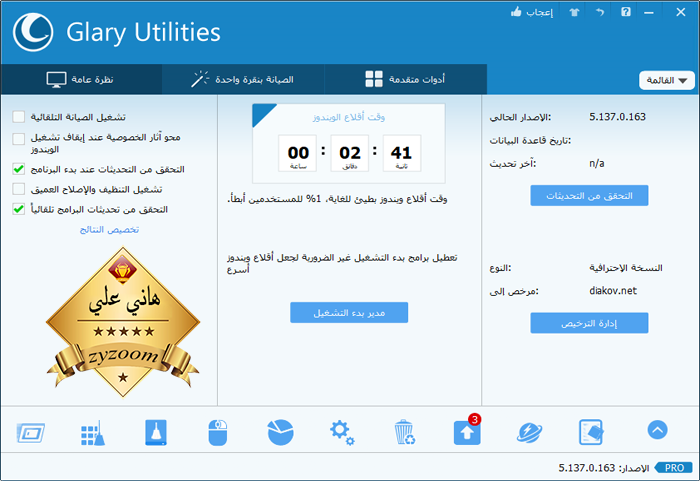Open the تخصيص النتائج customize link

tap(109, 230)
